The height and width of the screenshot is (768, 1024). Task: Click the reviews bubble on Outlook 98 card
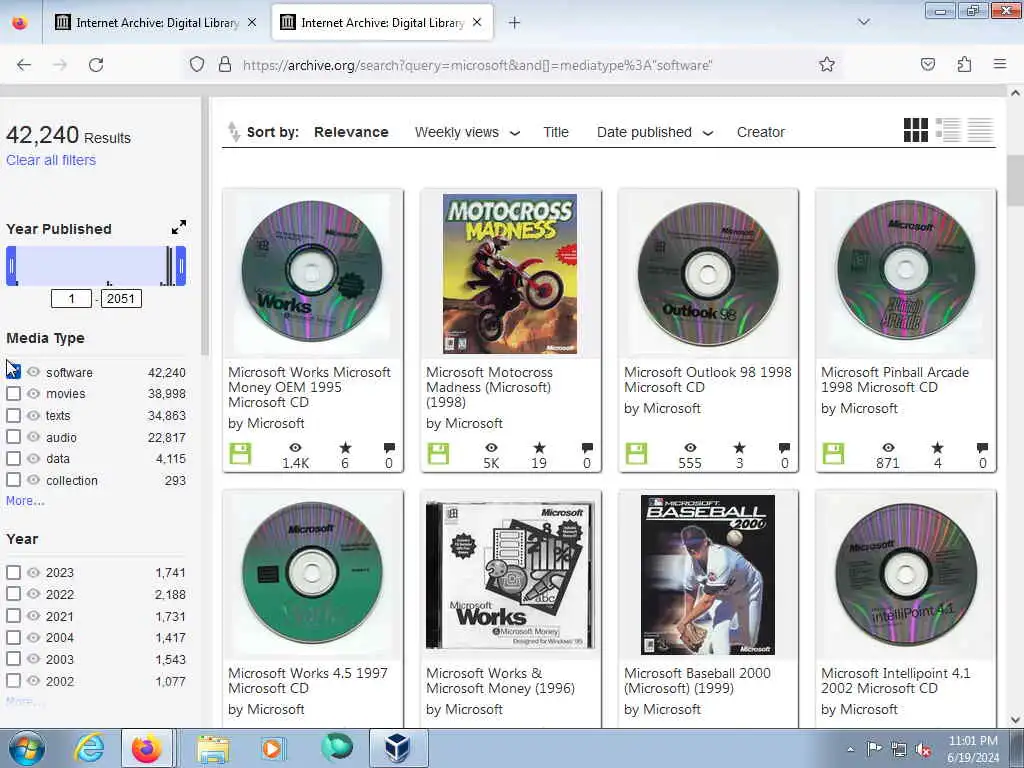784,448
